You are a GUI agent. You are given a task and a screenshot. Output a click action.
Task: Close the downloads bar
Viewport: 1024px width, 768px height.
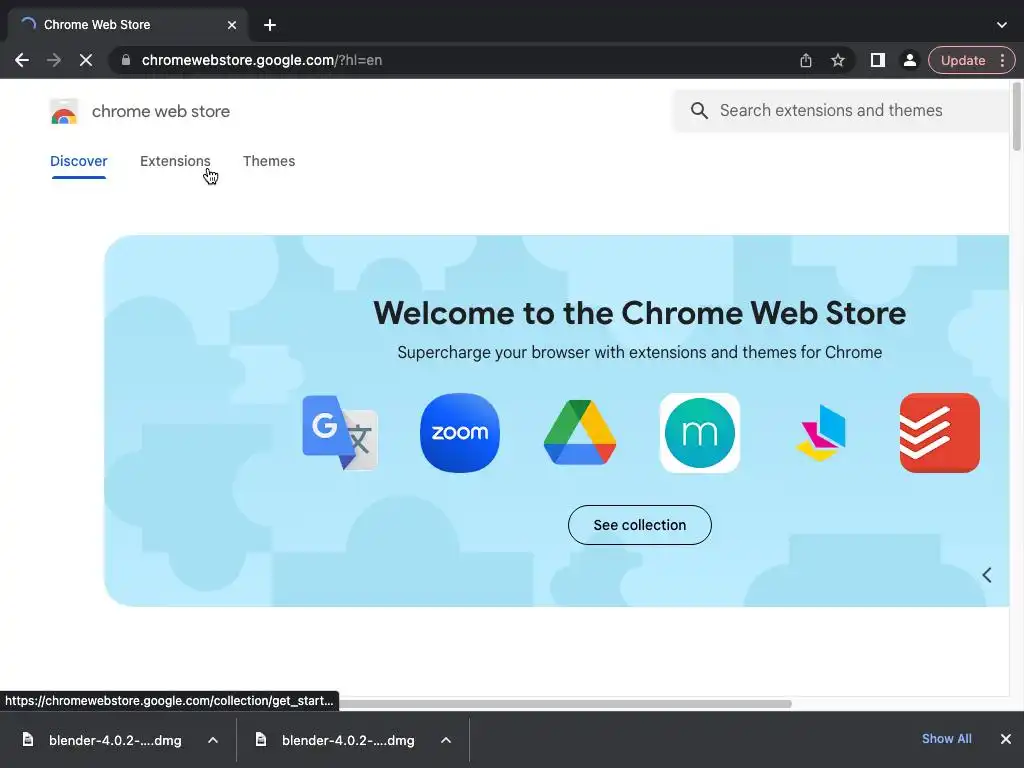pyautogui.click(x=1006, y=739)
